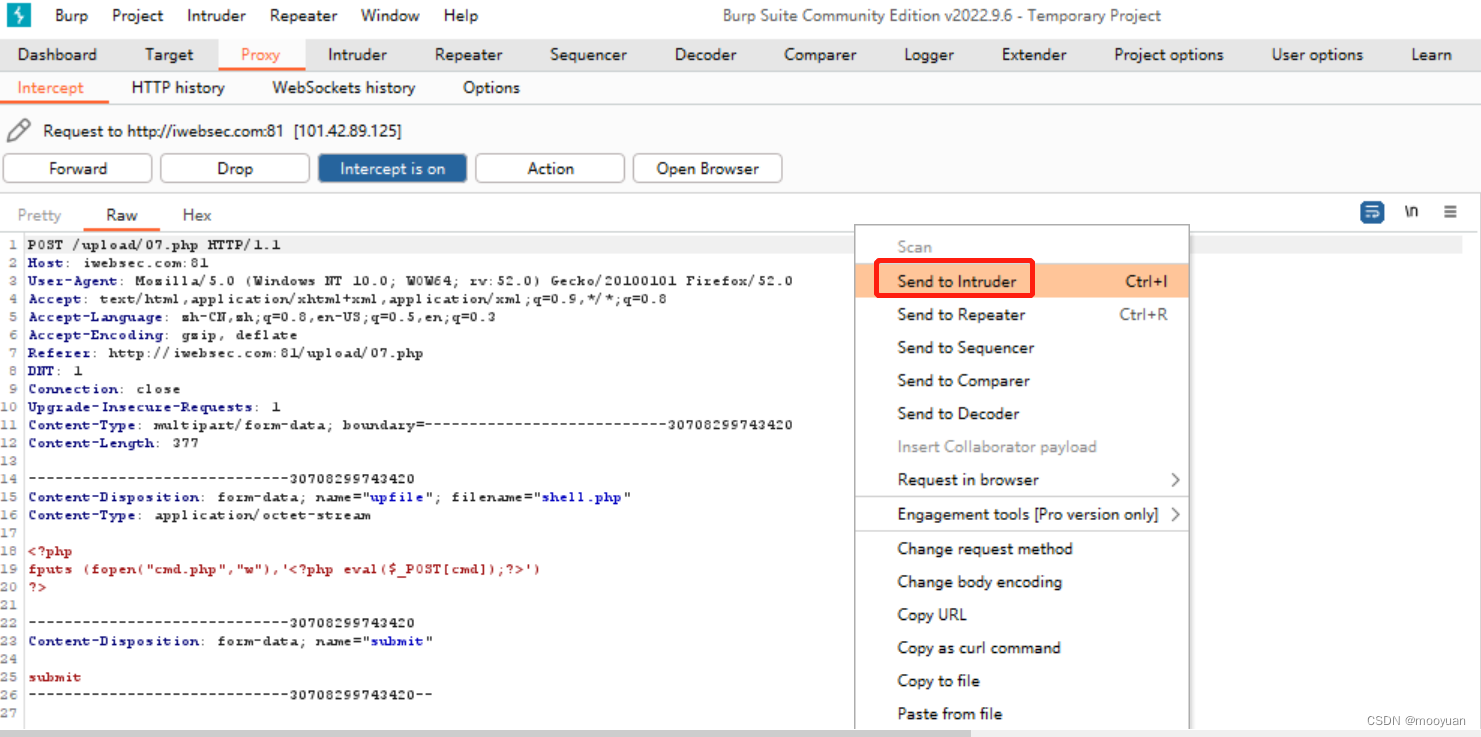Image resolution: width=1481 pixels, height=737 pixels.
Task: Open the proxy Options sub-tab
Action: [491, 88]
